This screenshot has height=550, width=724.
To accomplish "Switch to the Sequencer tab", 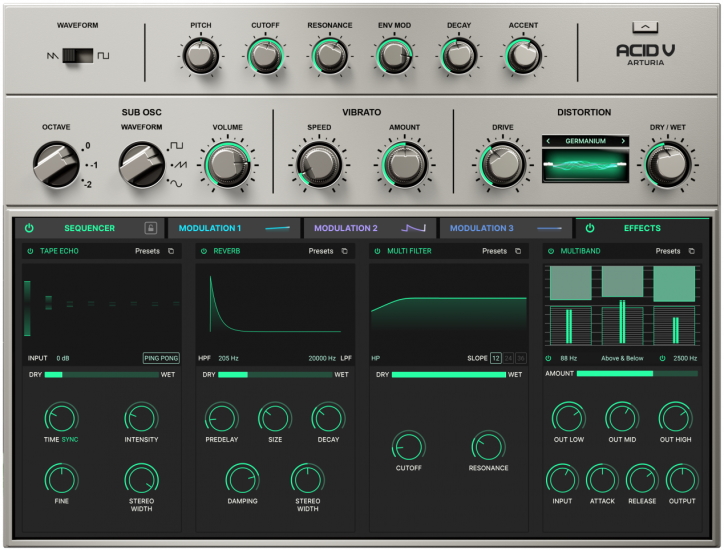I will click(x=90, y=228).
